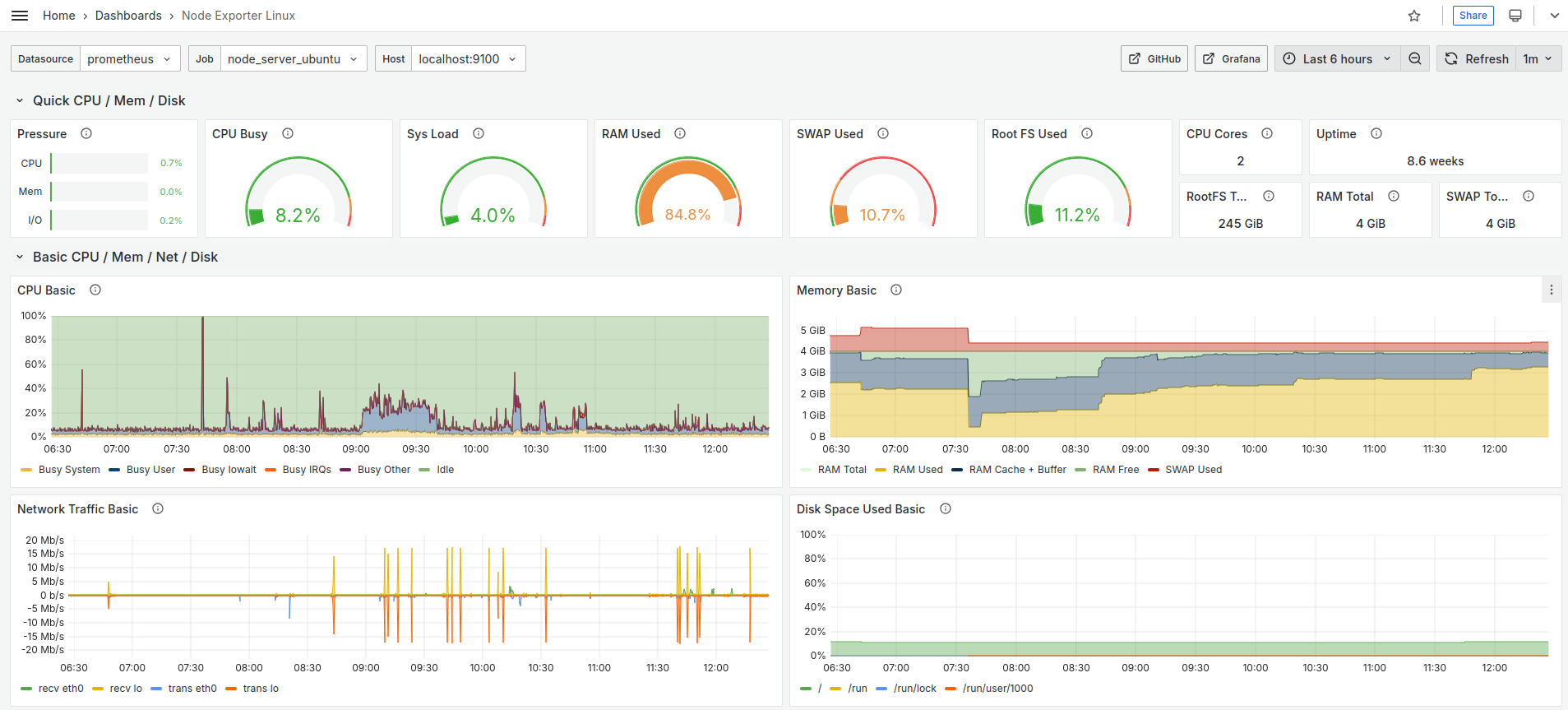Click recv eth0 legend color swatch
The image size is (1568, 710).
pyautogui.click(x=26, y=689)
